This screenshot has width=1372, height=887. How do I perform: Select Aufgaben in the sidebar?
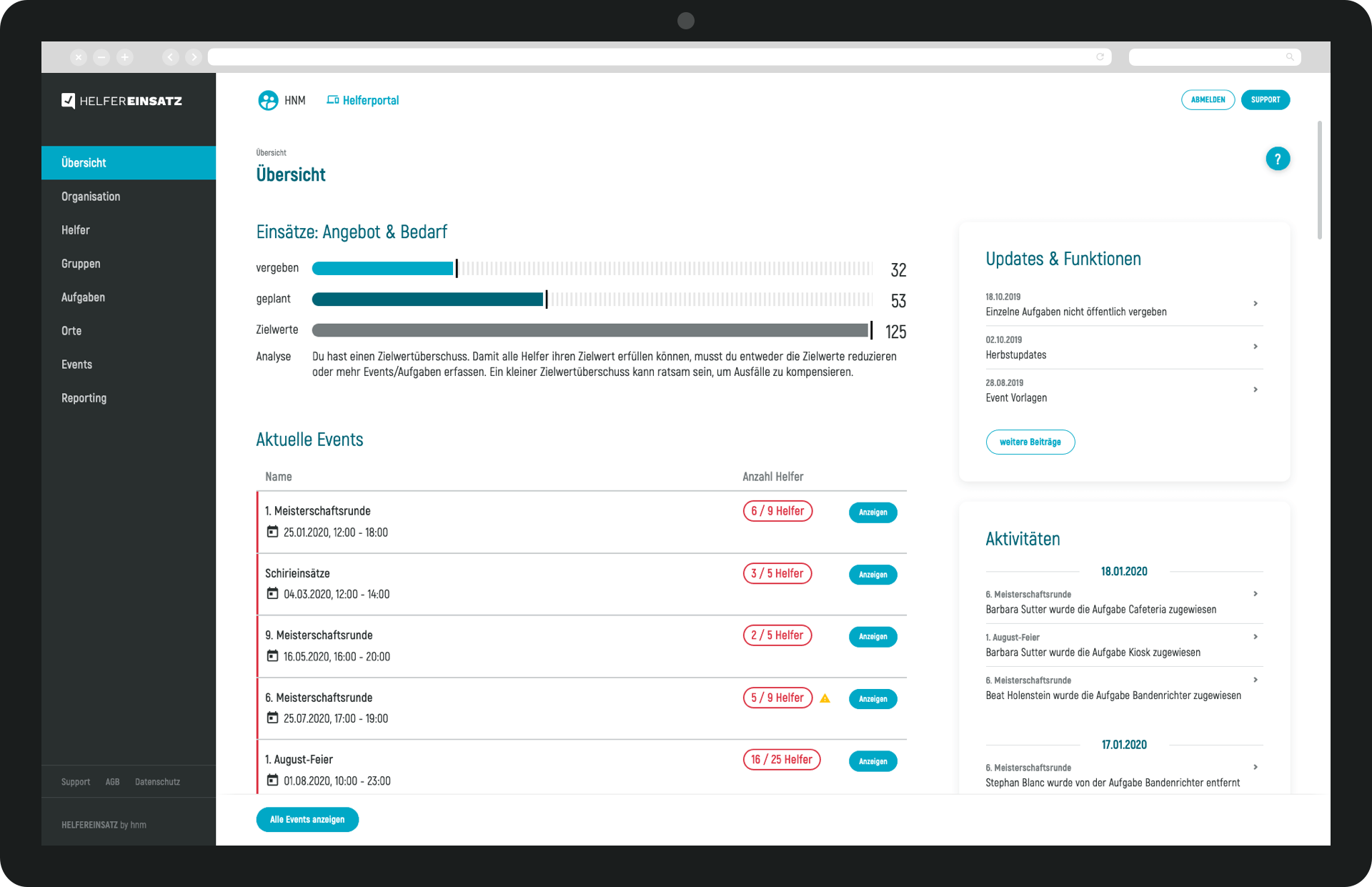click(x=83, y=297)
